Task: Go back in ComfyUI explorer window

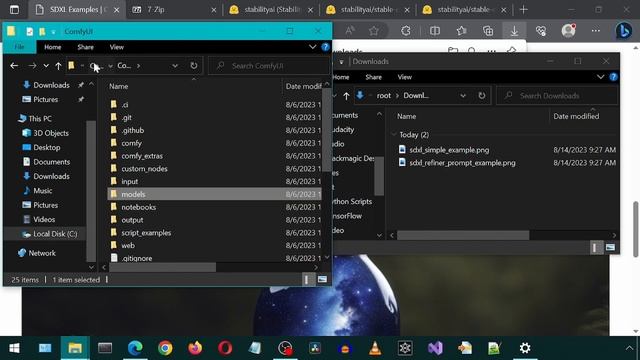Action: click(14, 66)
